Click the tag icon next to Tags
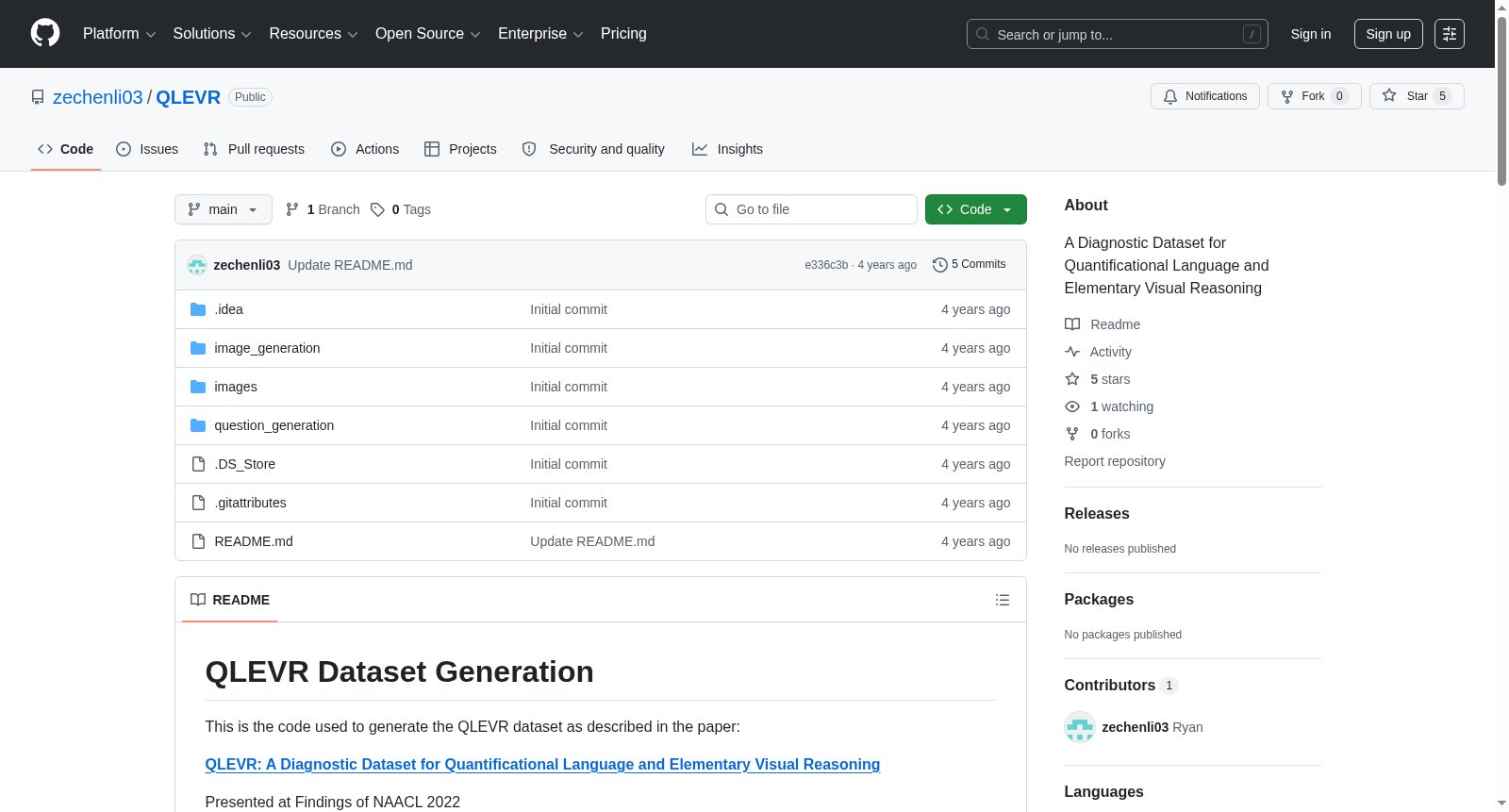Viewport: 1509px width, 812px height. 377,209
